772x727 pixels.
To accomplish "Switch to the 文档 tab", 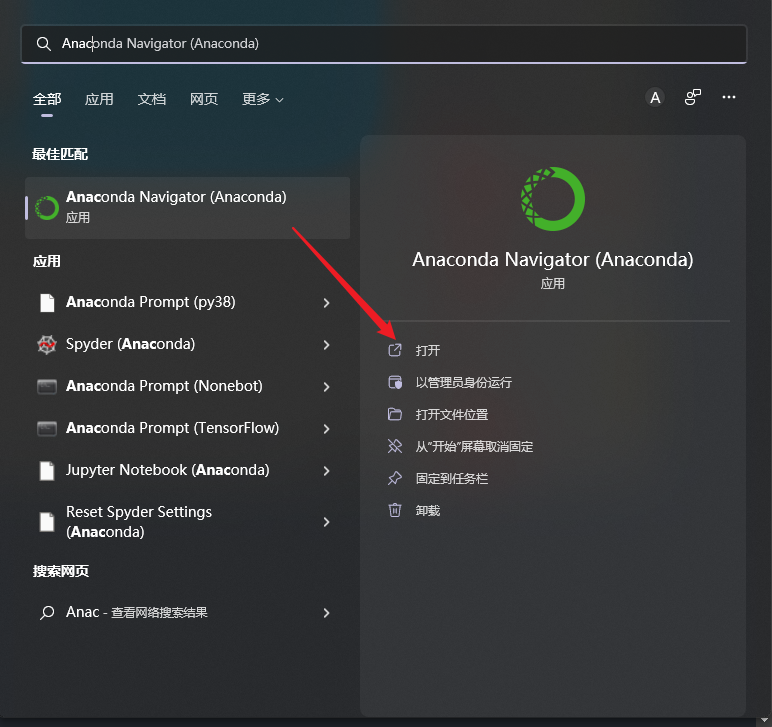I will [x=152, y=99].
